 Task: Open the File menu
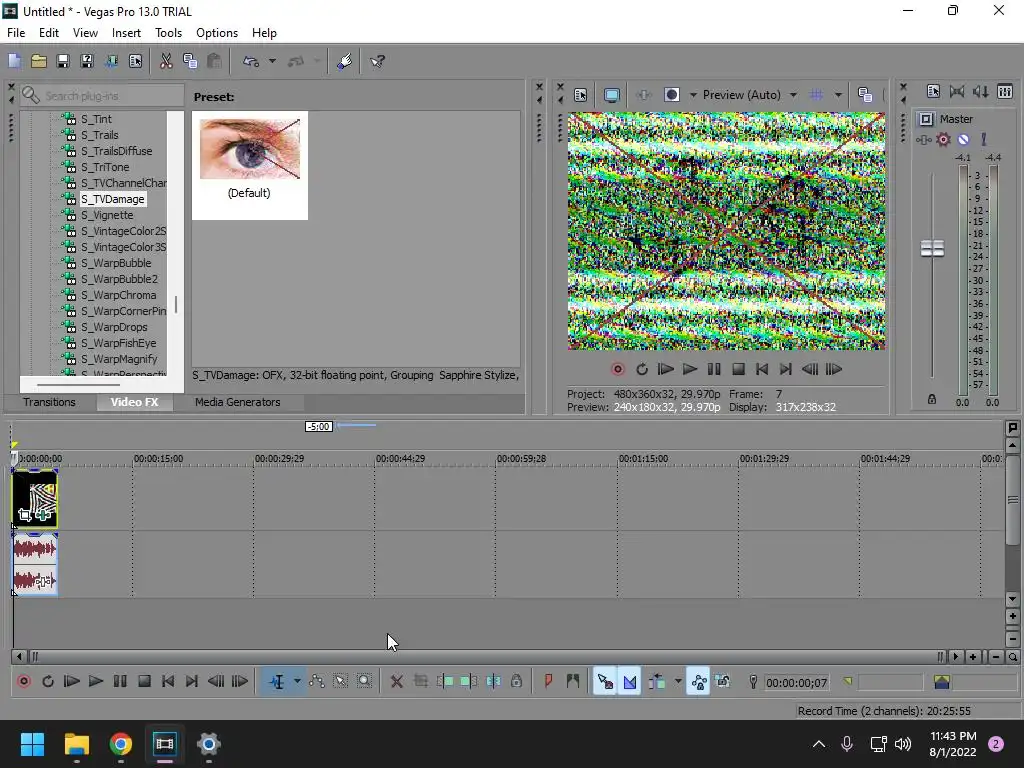(x=16, y=33)
